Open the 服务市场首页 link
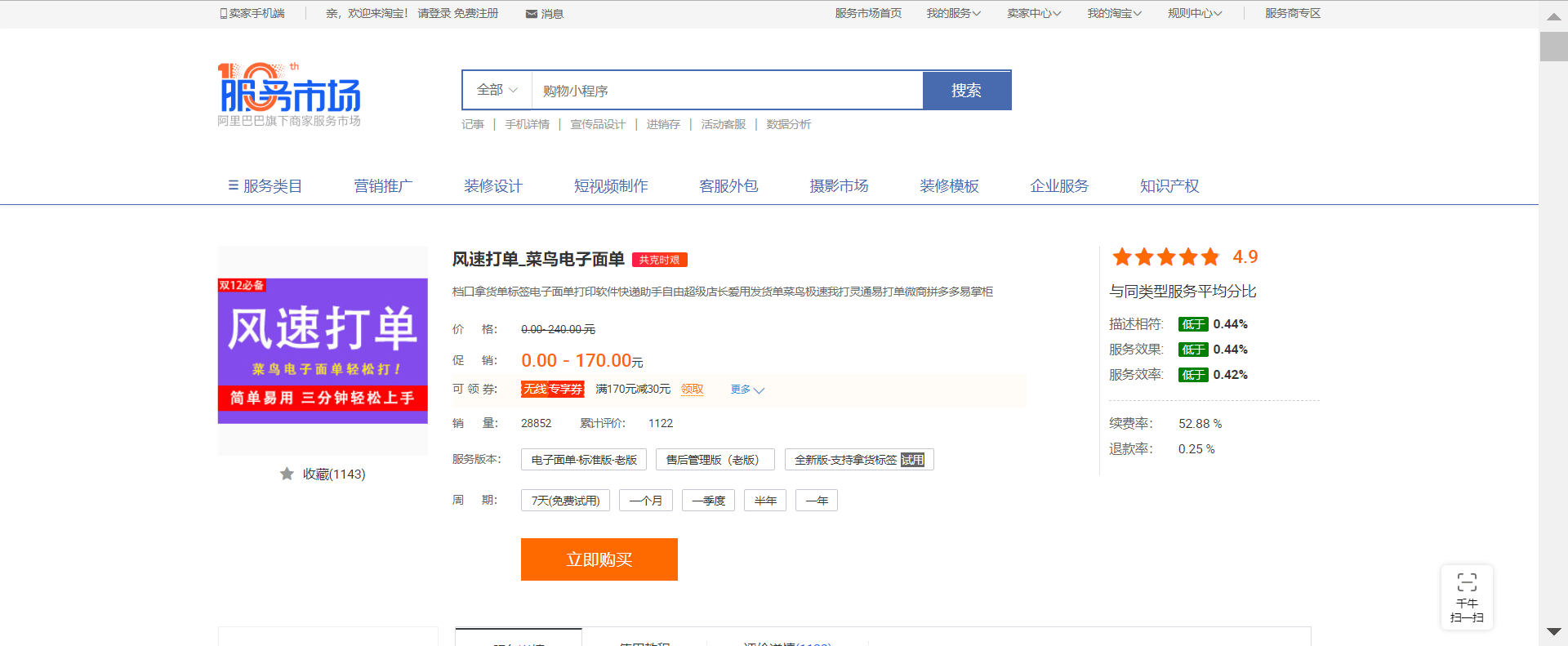This screenshot has height=646, width=1568. click(868, 13)
